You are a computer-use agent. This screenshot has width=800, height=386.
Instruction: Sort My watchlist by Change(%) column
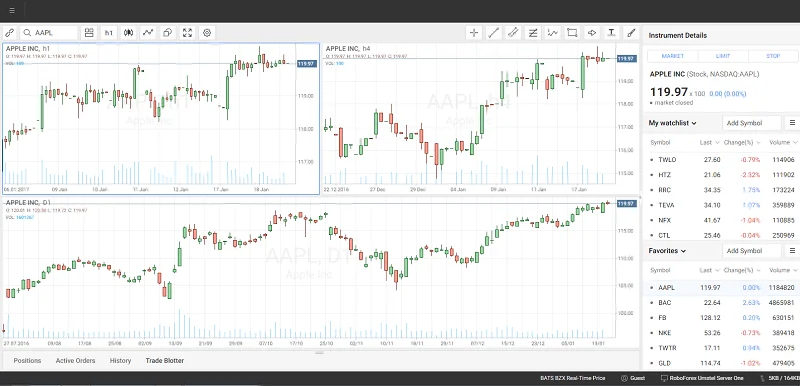point(742,142)
